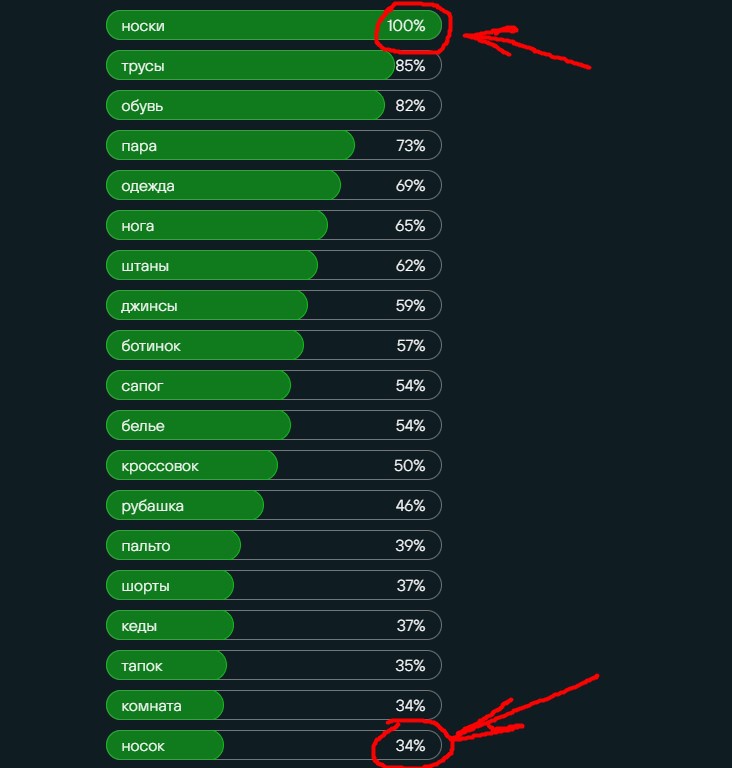The height and width of the screenshot is (768, 732).
Task: Pick the джинсы 59% row
Action: click(x=273, y=305)
